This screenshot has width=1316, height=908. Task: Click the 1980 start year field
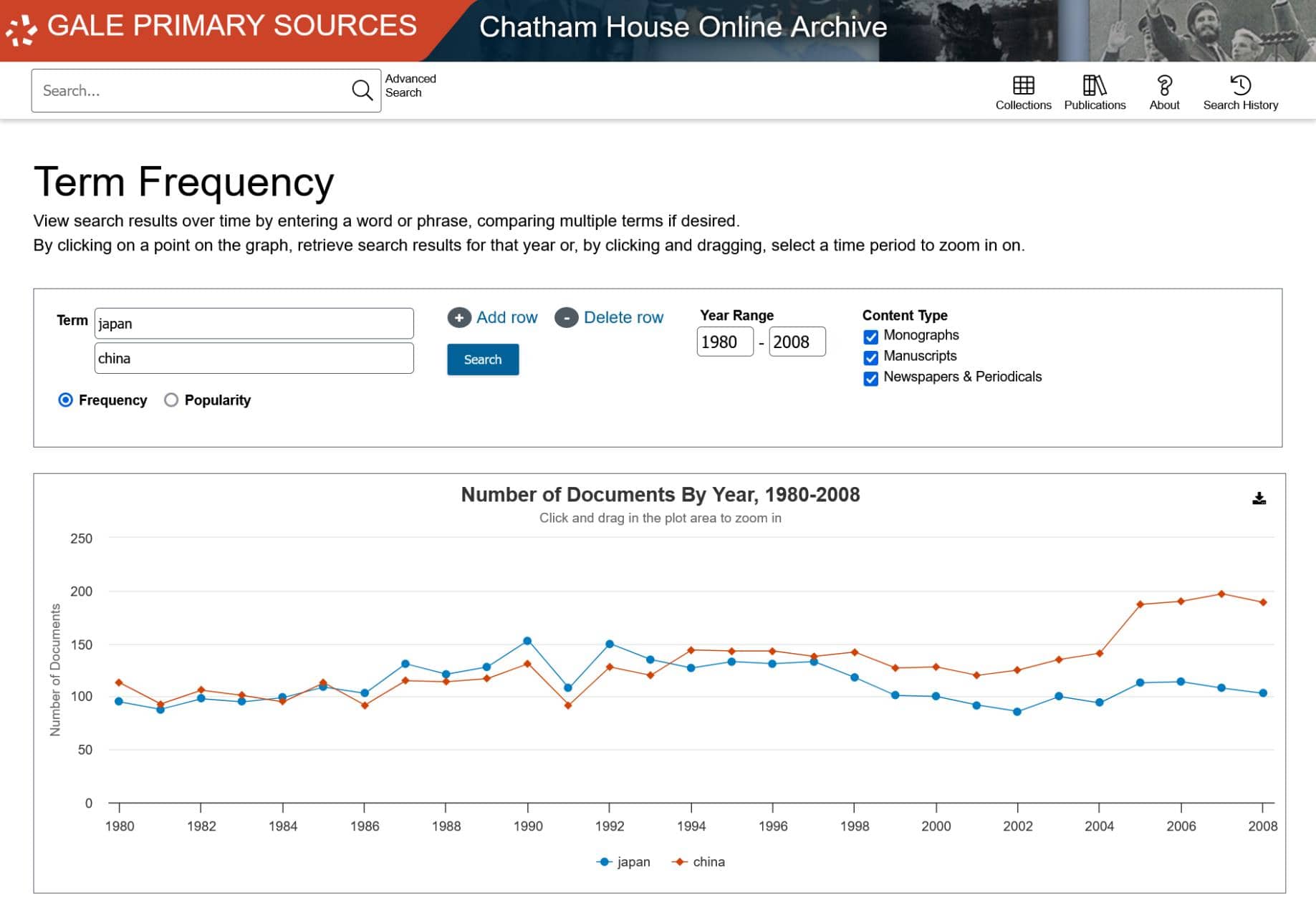point(725,342)
